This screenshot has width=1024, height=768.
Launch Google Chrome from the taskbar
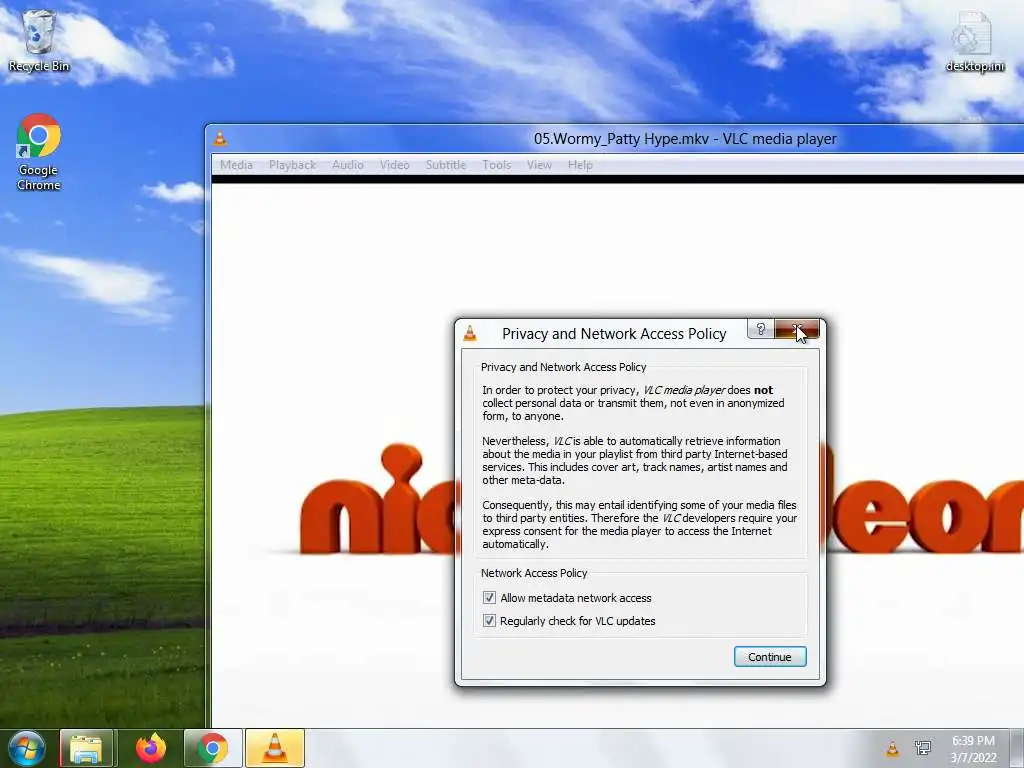click(213, 748)
